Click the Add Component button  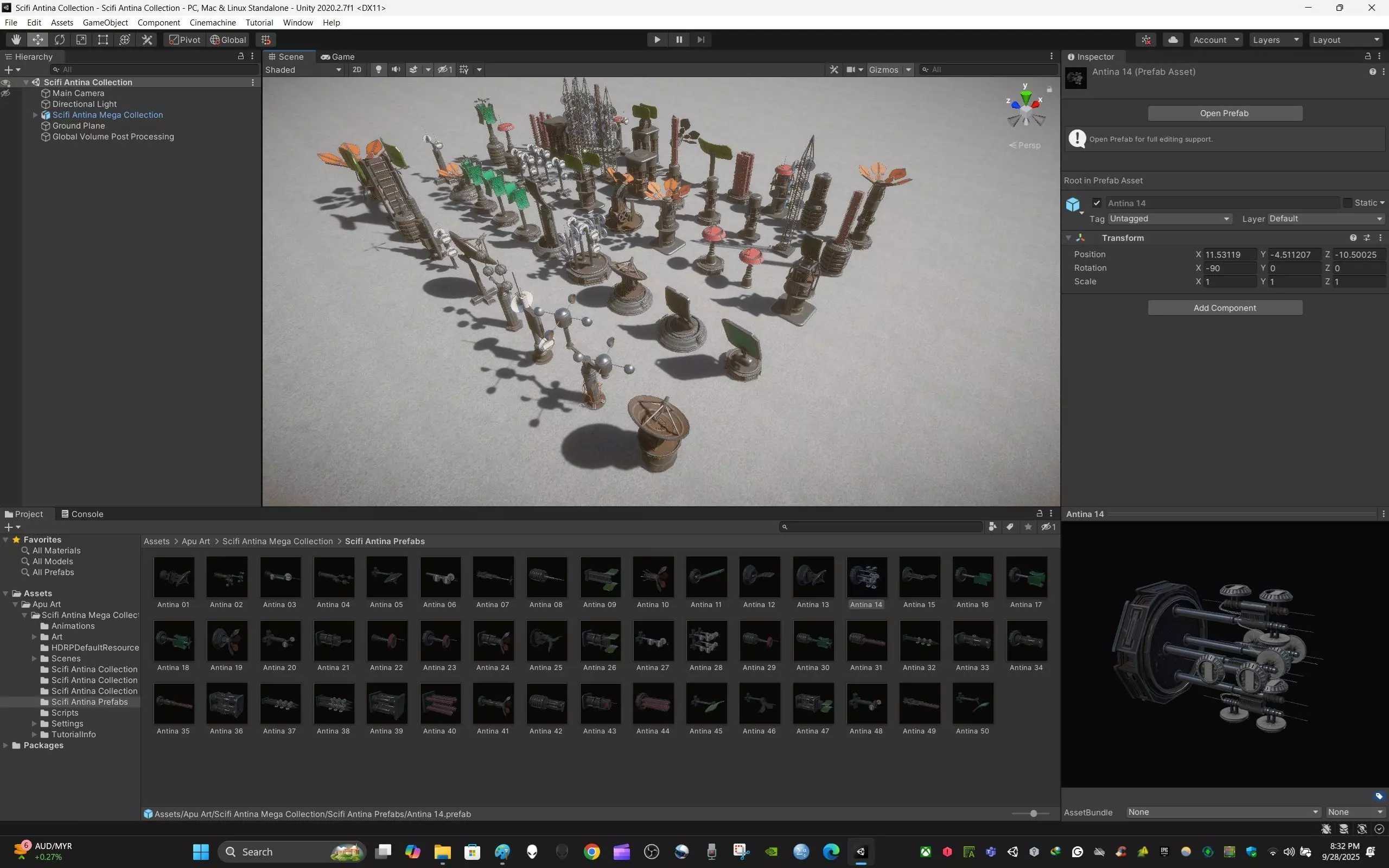(x=1224, y=308)
